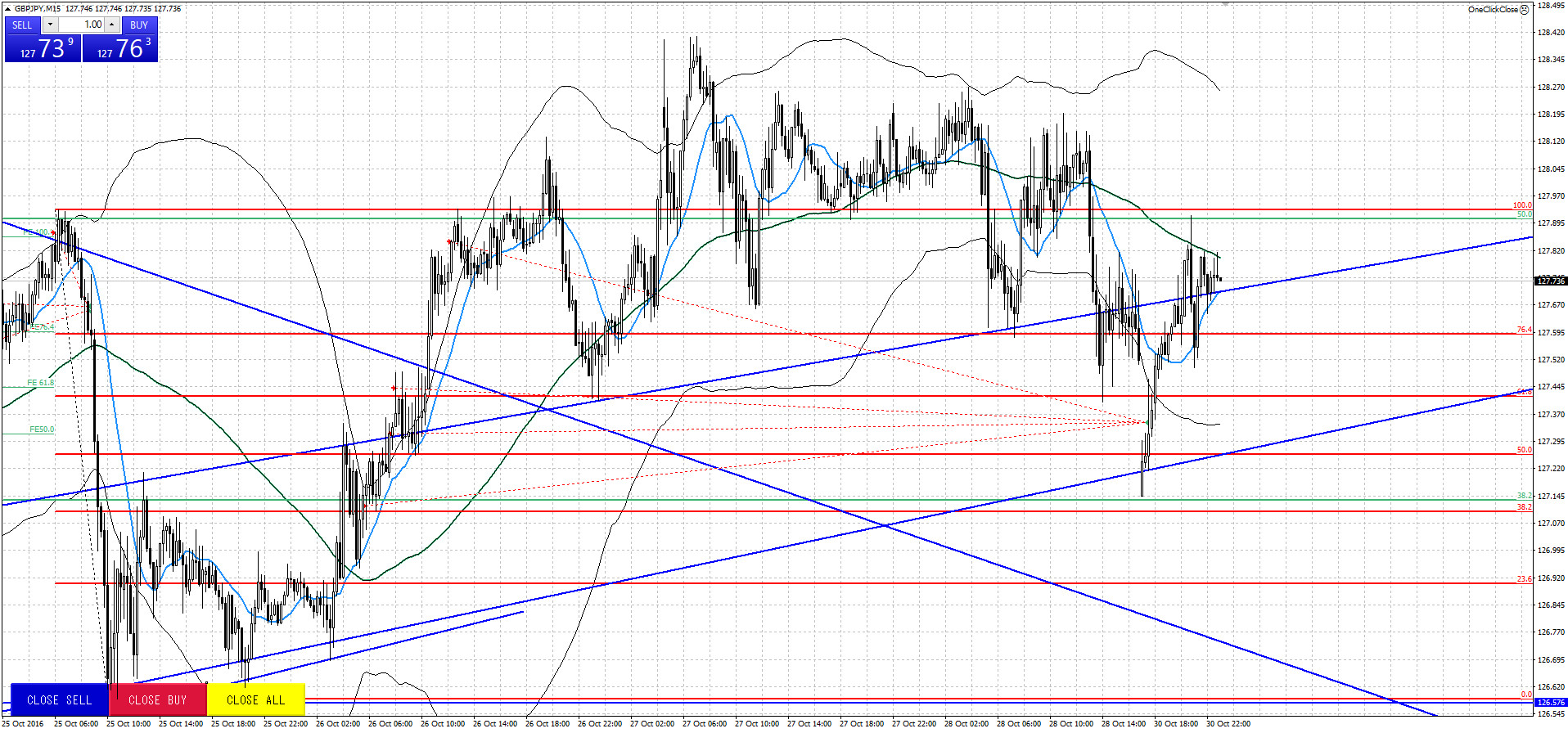
Task: Increase lot volume with the up arrow
Action: coord(112,25)
